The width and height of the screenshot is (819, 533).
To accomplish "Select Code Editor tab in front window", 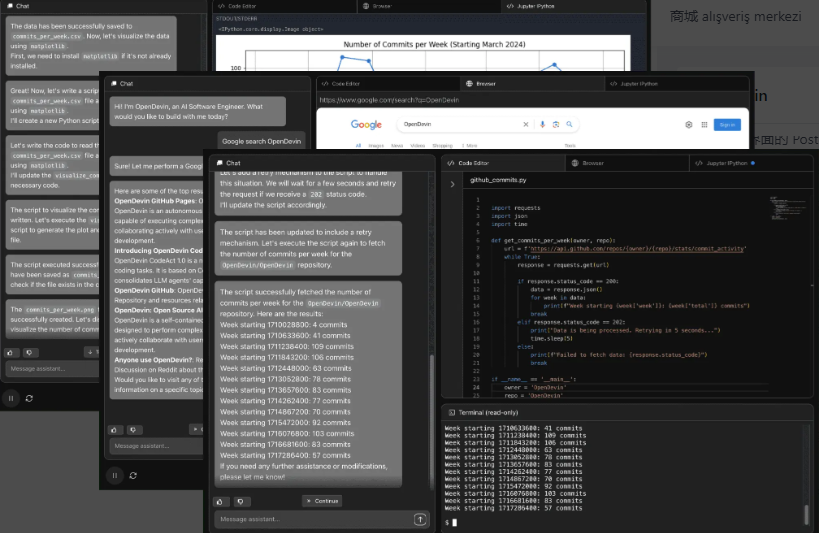I will [x=468, y=163].
